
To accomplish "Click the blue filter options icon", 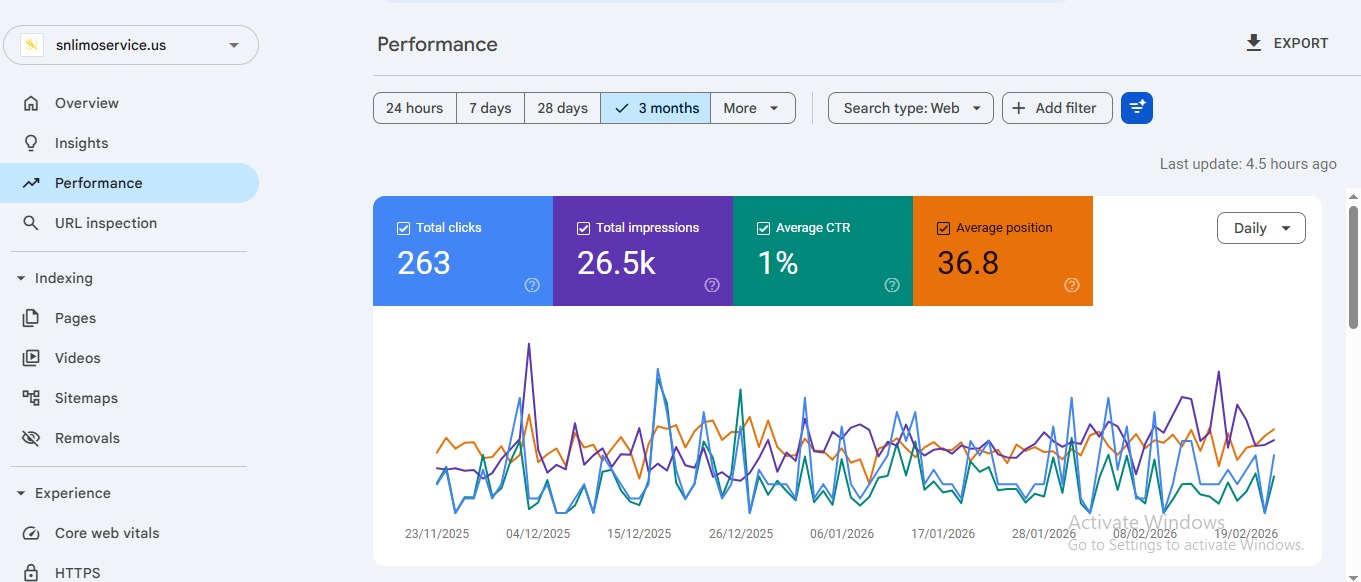I will tap(1137, 108).
